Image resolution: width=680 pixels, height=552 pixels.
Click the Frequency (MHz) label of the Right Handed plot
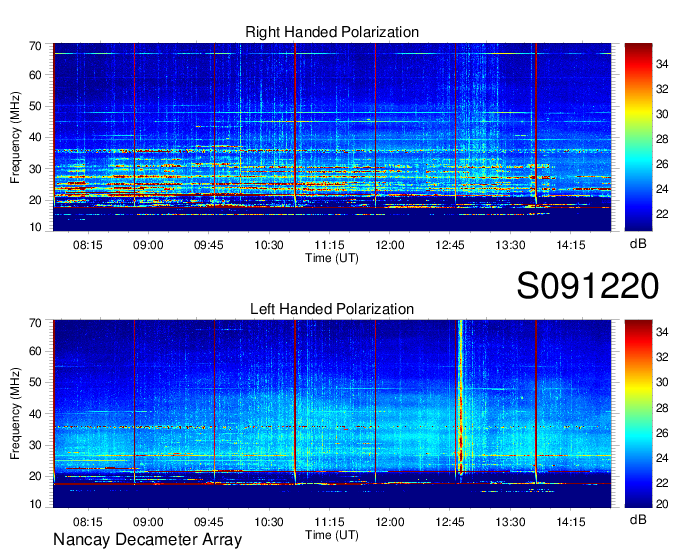(x=15, y=137)
